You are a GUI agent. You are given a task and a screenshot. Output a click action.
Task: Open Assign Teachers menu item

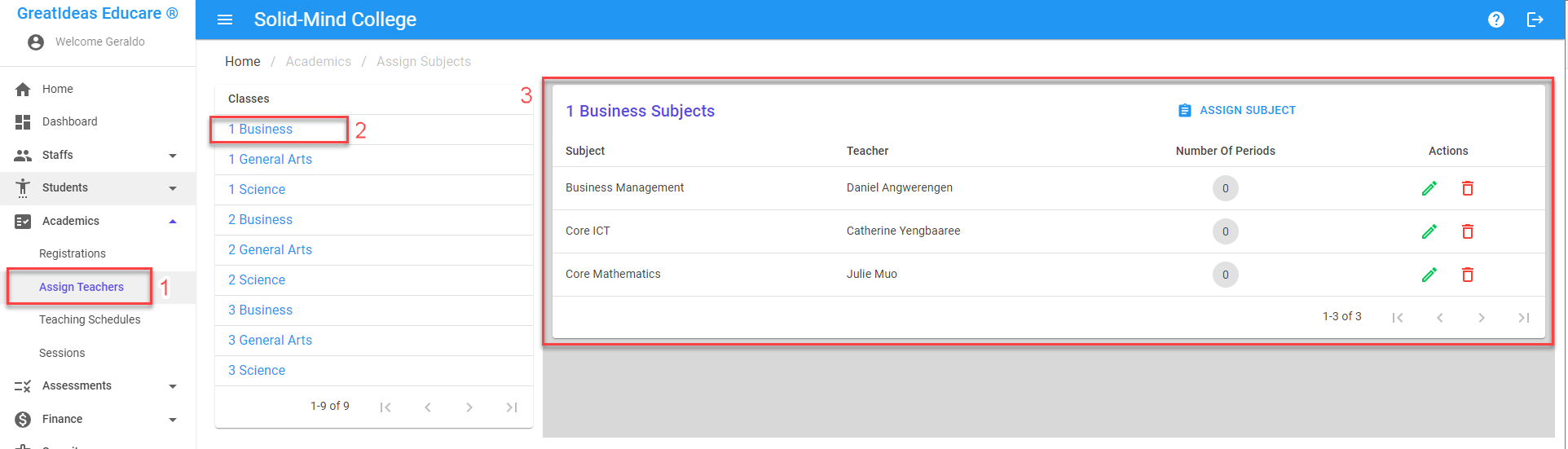point(81,287)
